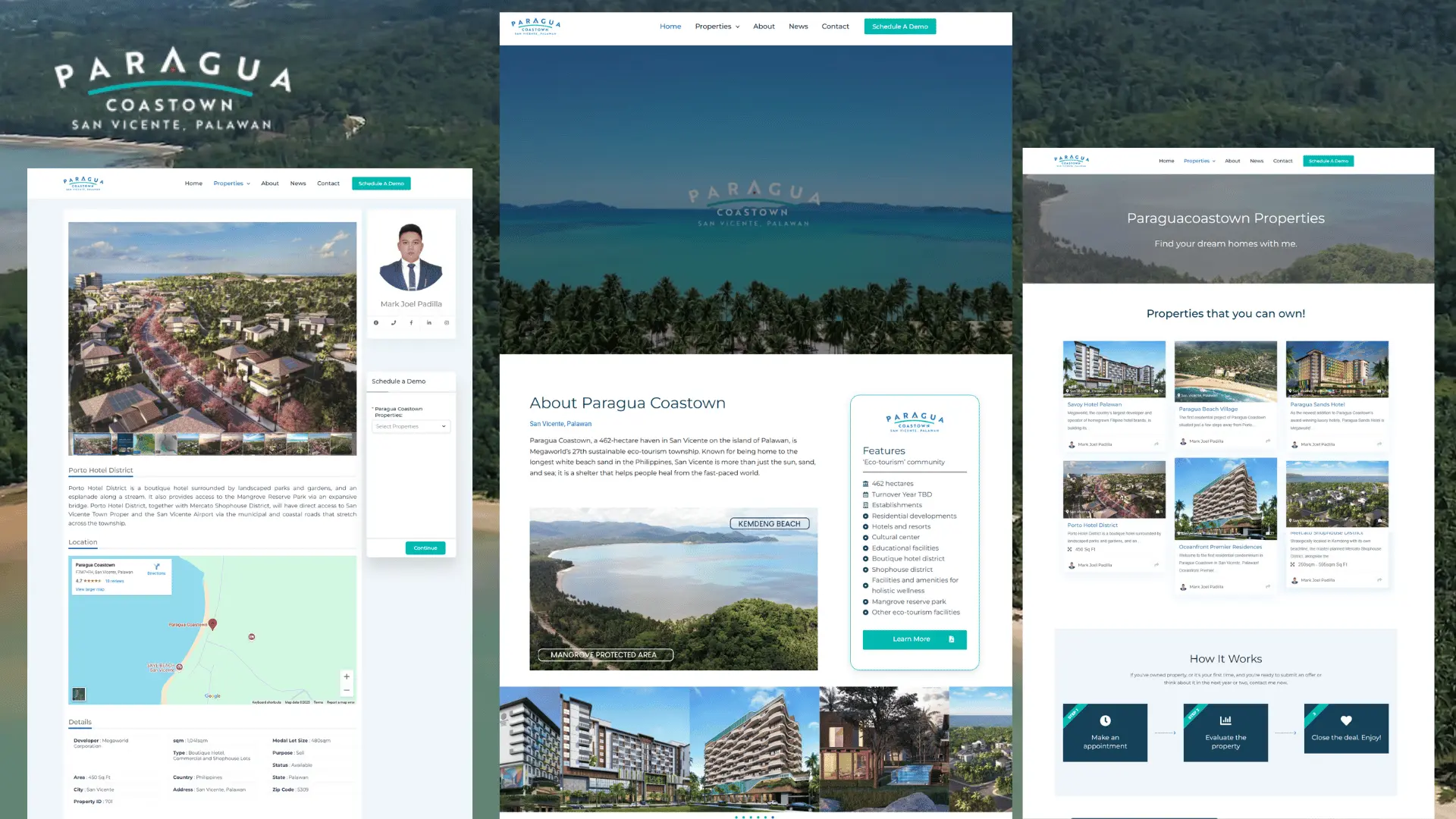Open the Select Properties dropdown

(x=411, y=426)
